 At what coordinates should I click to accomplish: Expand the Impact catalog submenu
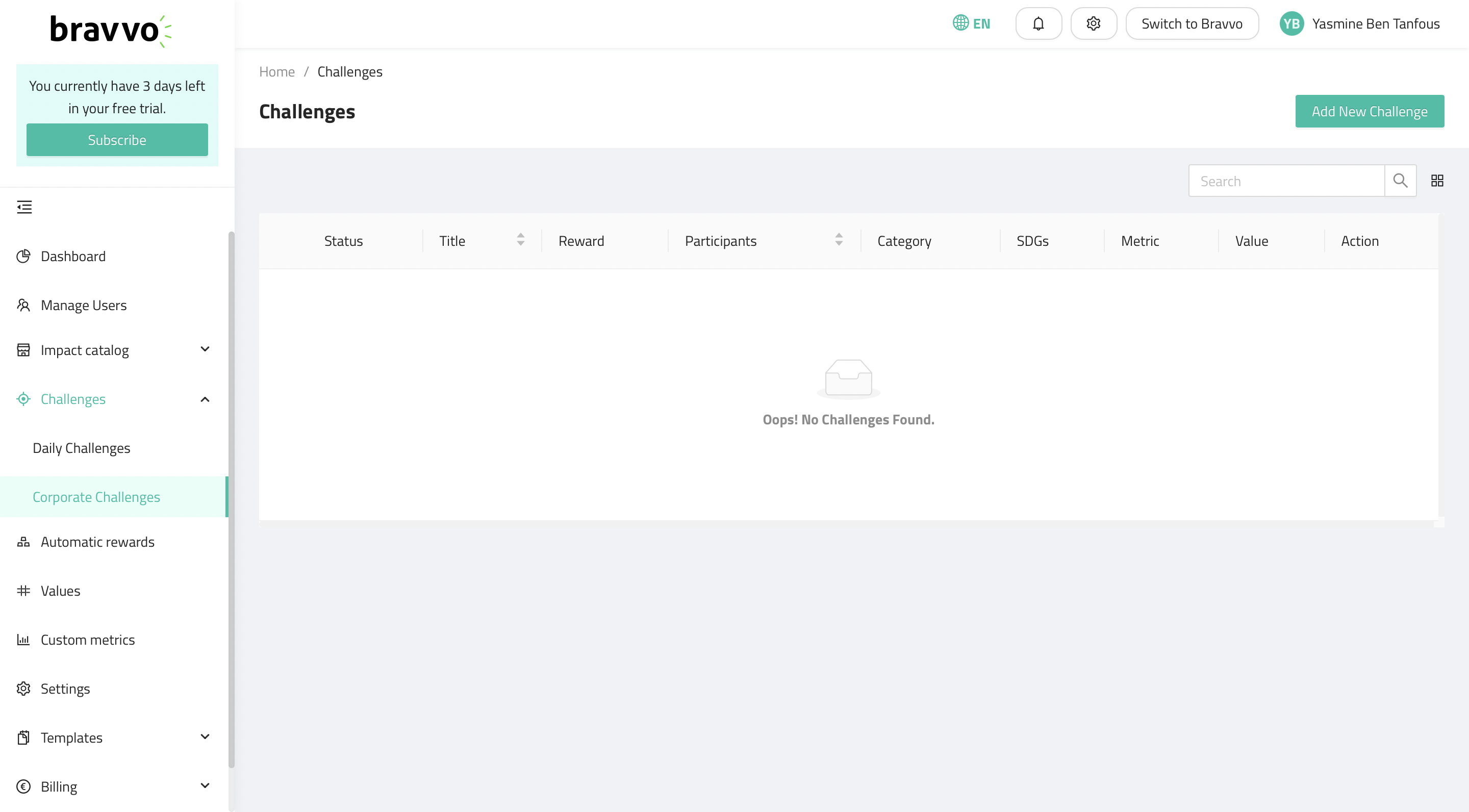205,349
